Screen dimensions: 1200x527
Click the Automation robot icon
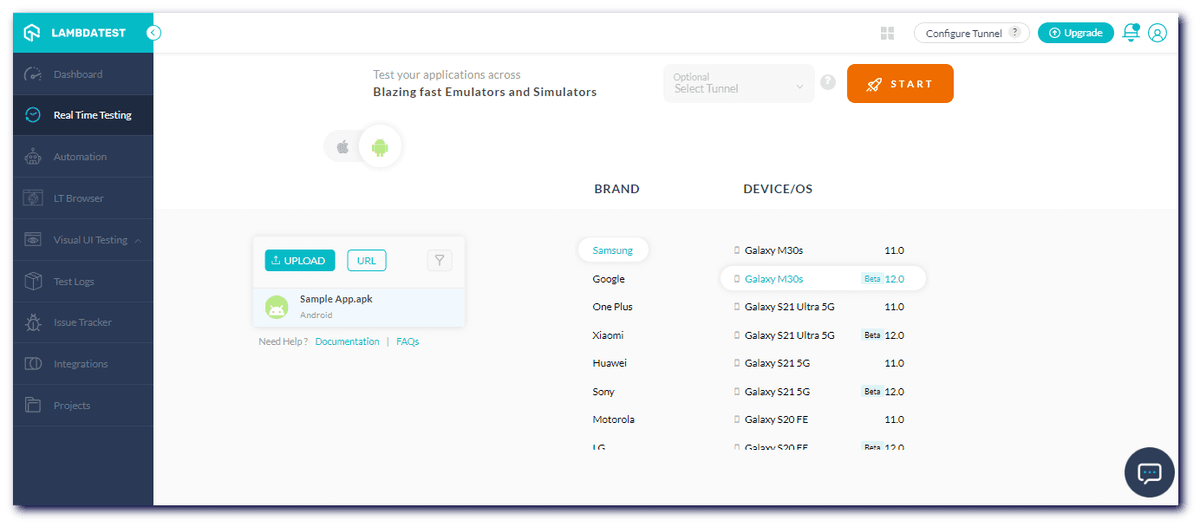click(33, 157)
